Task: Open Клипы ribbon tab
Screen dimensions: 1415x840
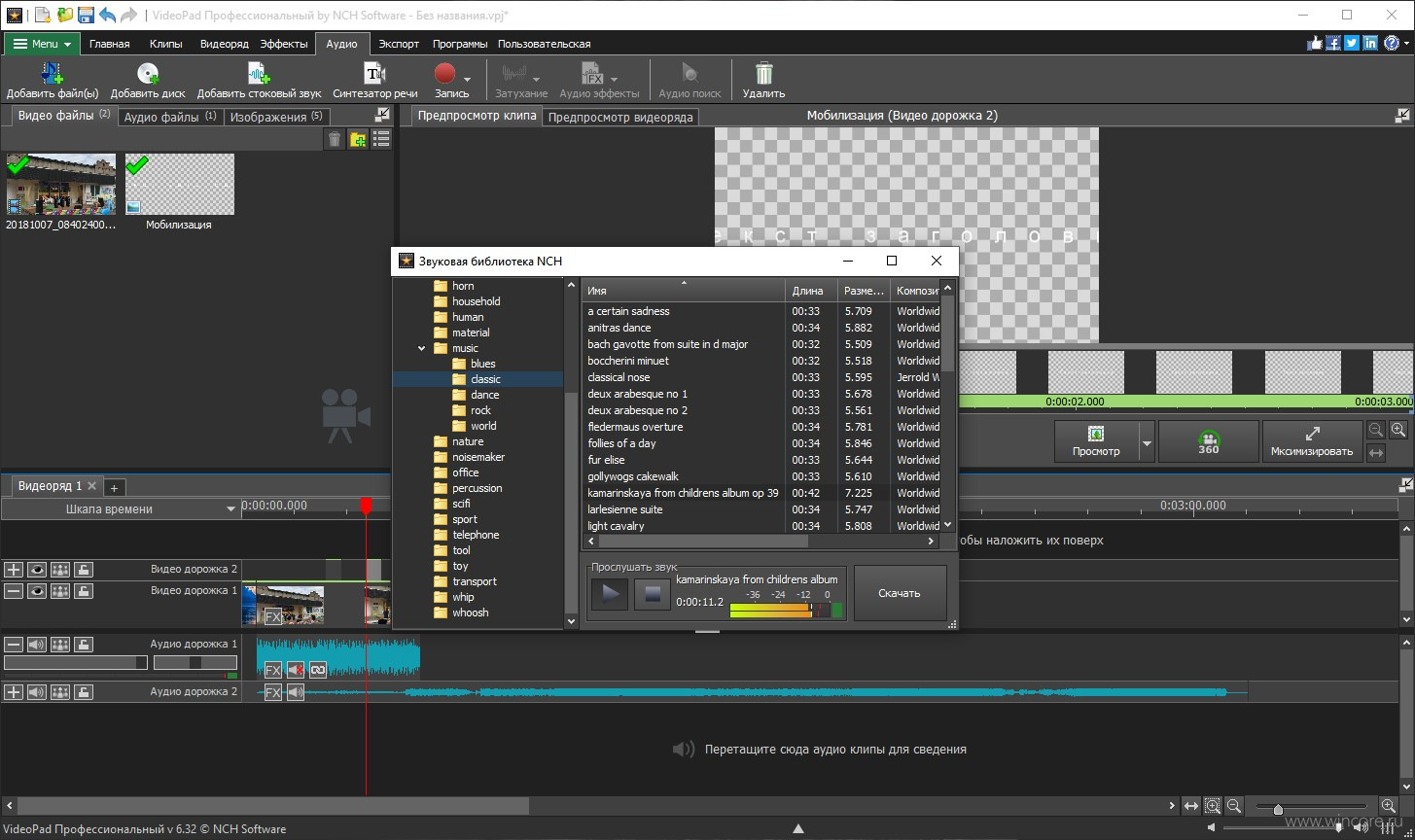Action: click(165, 44)
